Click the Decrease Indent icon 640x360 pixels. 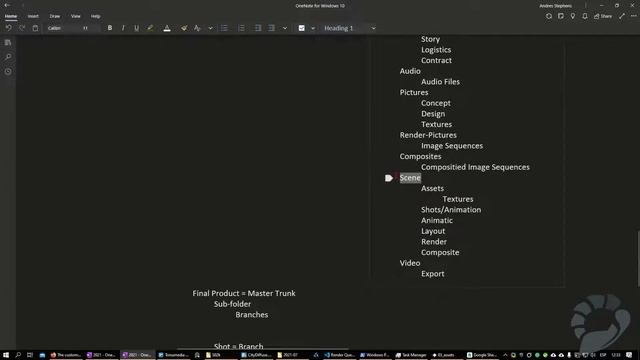pos(258,28)
